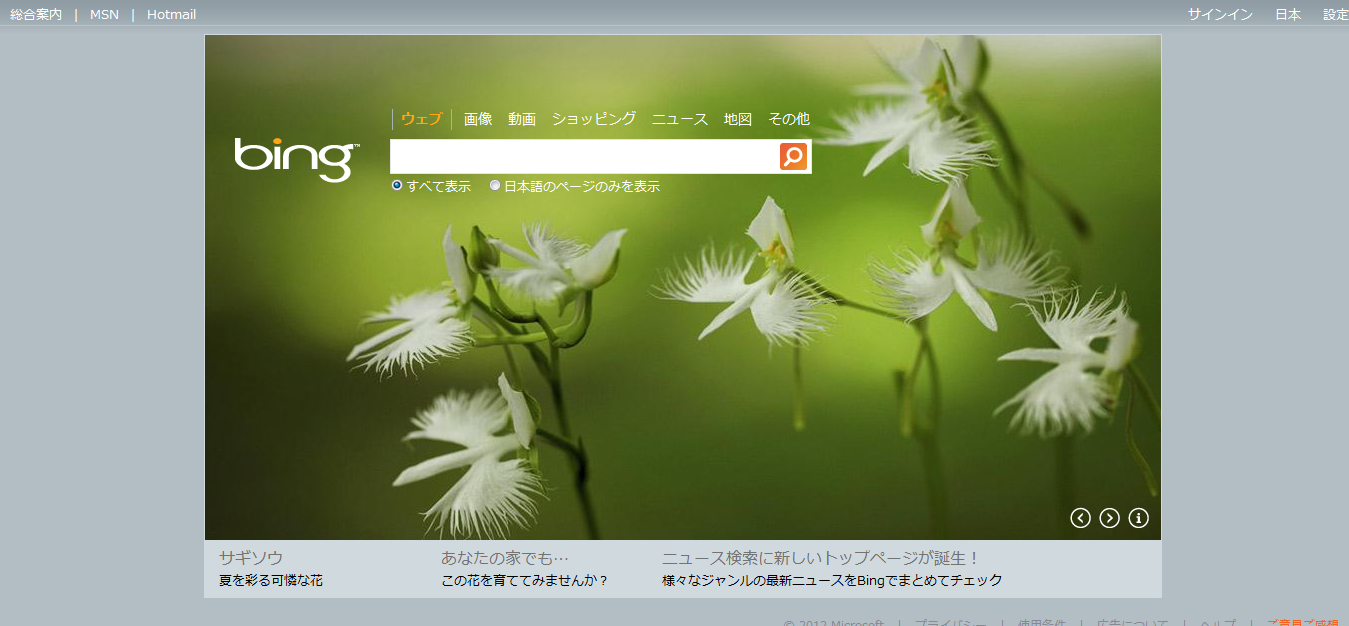This screenshot has width=1349, height=626.
Task: Click the サインイン link
Action: pyautogui.click(x=1219, y=14)
